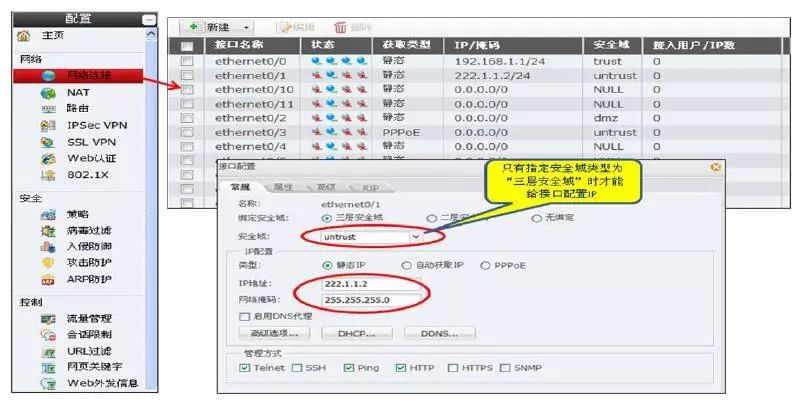Open the URL过滤 icon
The width and height of the screenshot is (803, 404).
pos(48,352)
